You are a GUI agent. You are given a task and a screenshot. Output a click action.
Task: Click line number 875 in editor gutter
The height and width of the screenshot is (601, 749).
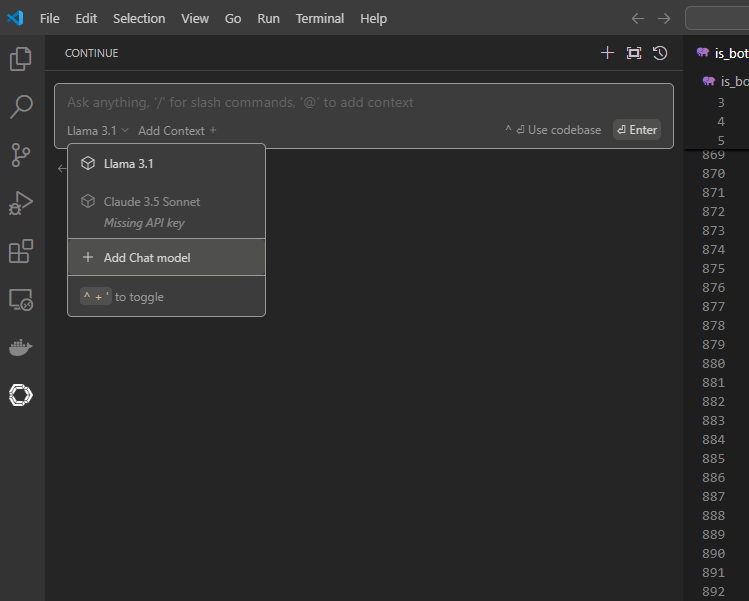713,268
